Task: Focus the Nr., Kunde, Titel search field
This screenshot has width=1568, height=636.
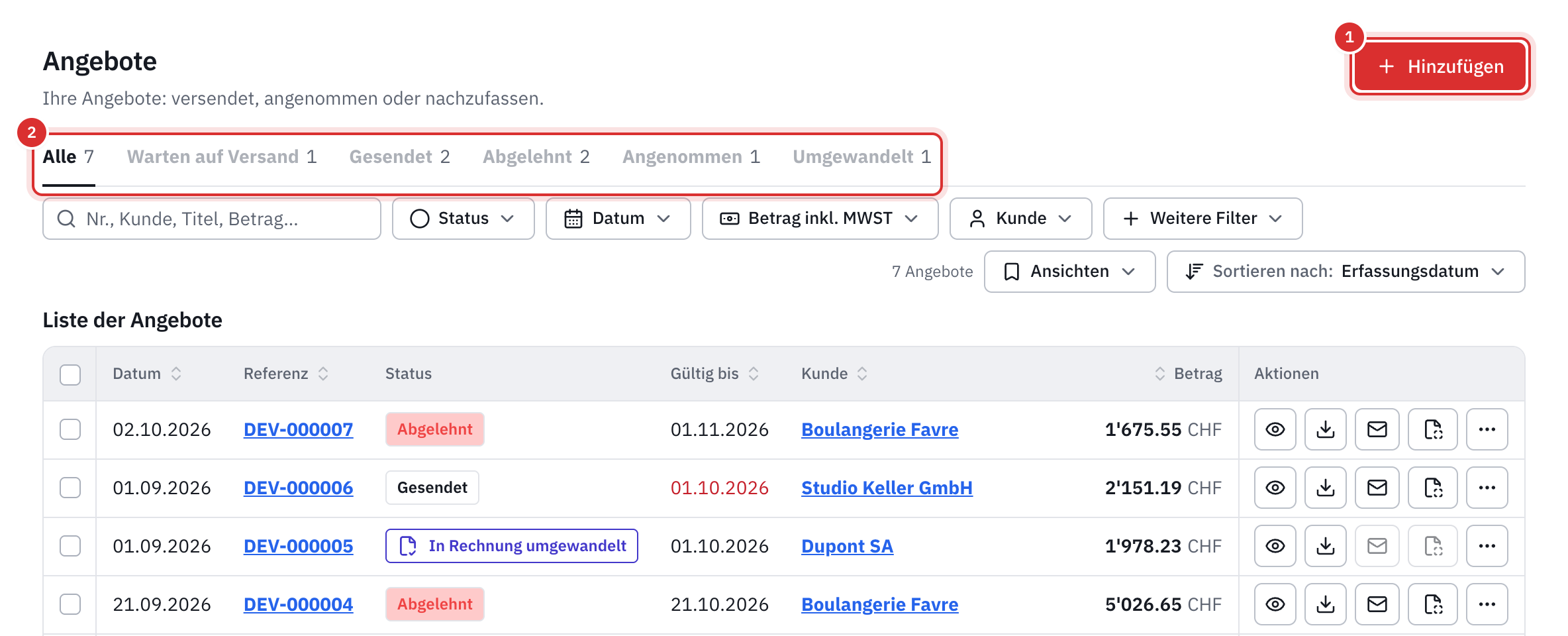Action: [212, 219]
